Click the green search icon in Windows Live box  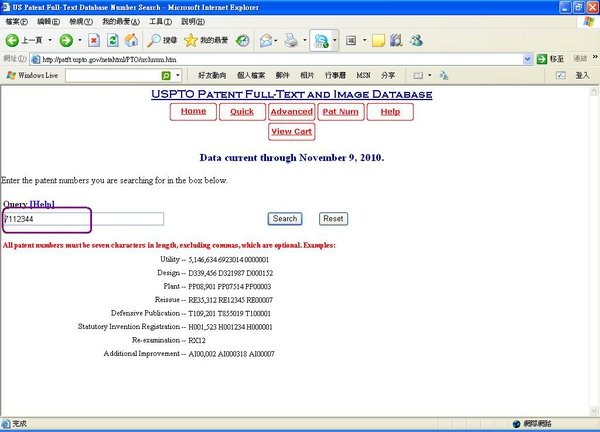[x=166, y=75]
